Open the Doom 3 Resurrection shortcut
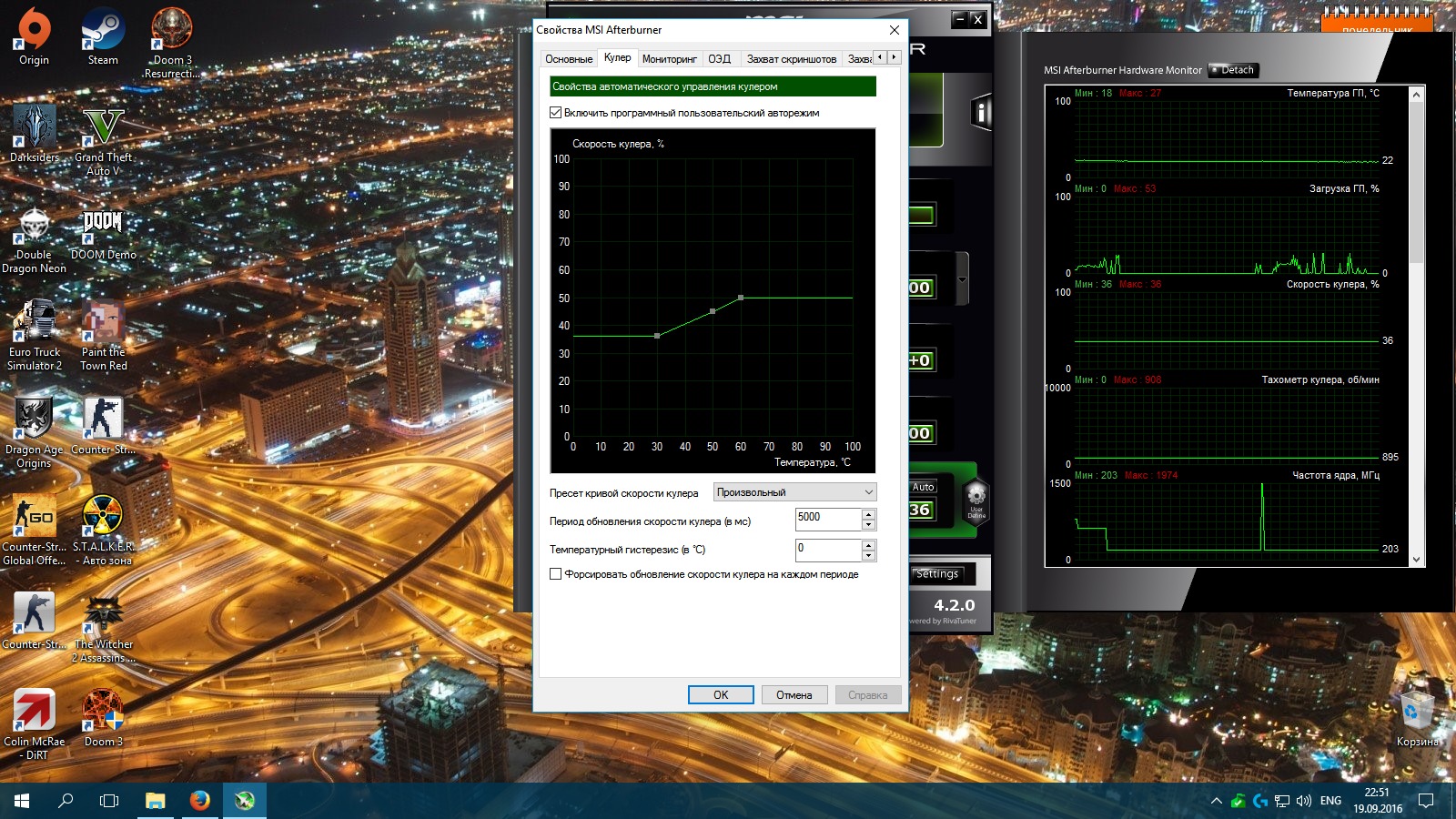The width and height of the screenshot is (1456, 819). pos(171,43)
